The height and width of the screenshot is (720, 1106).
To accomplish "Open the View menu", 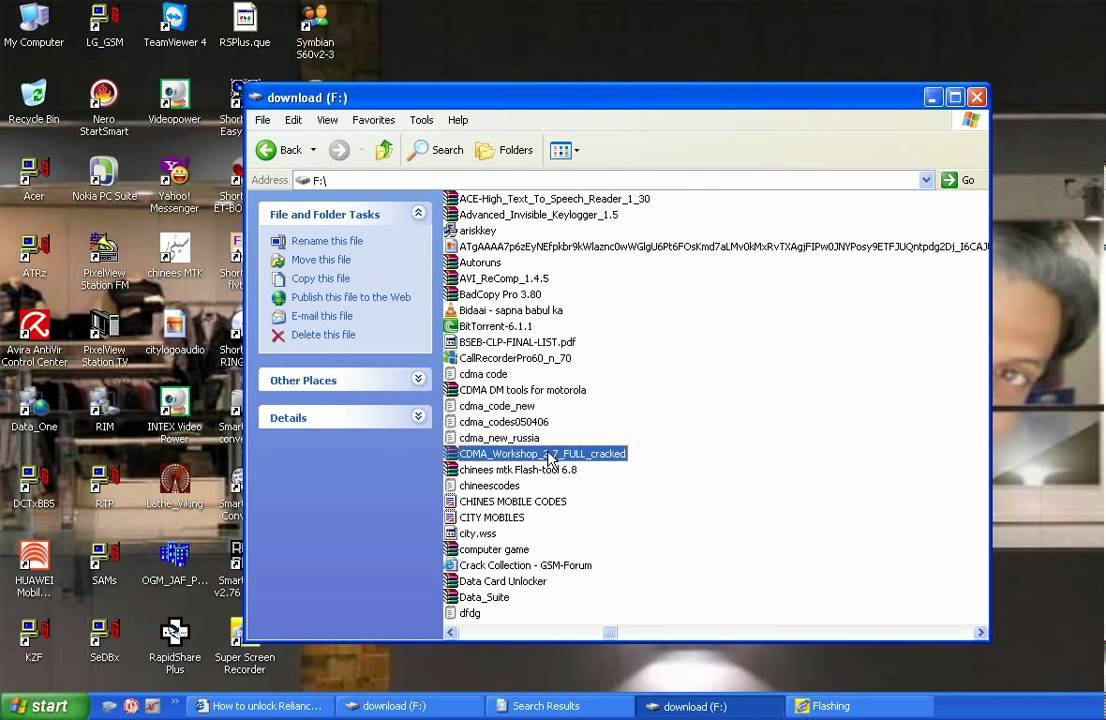I will point(327,120).
